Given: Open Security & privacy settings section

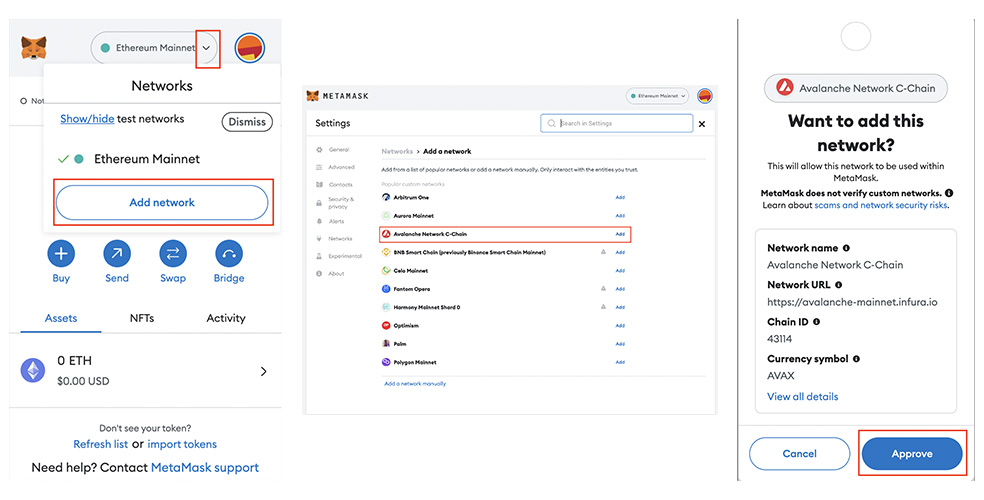Looking at the screenshot, I should pyautogui.click(x=335, y=203).
